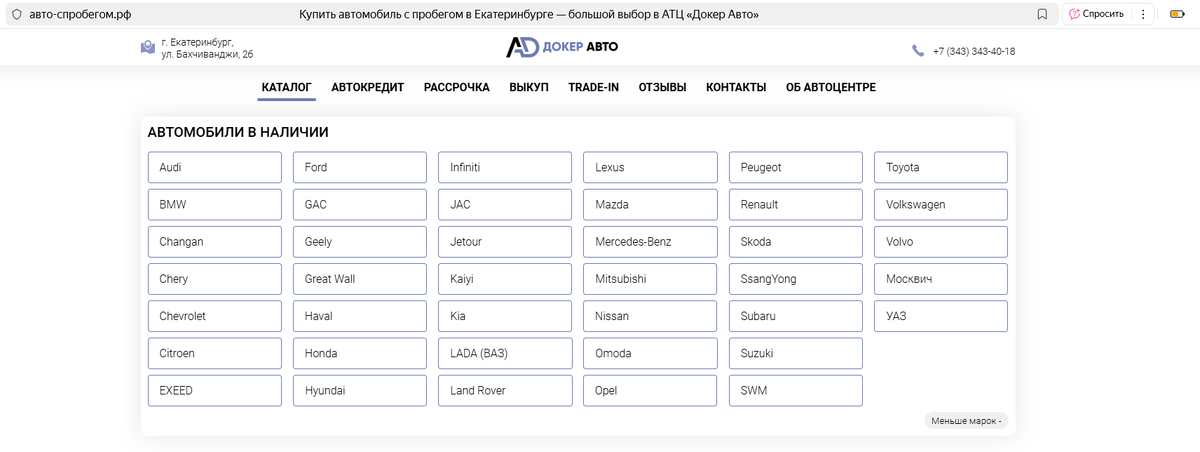Screen dimensions: 1200x452
Task: Select the Lexus brand
Action: click(x=651, y=167)
